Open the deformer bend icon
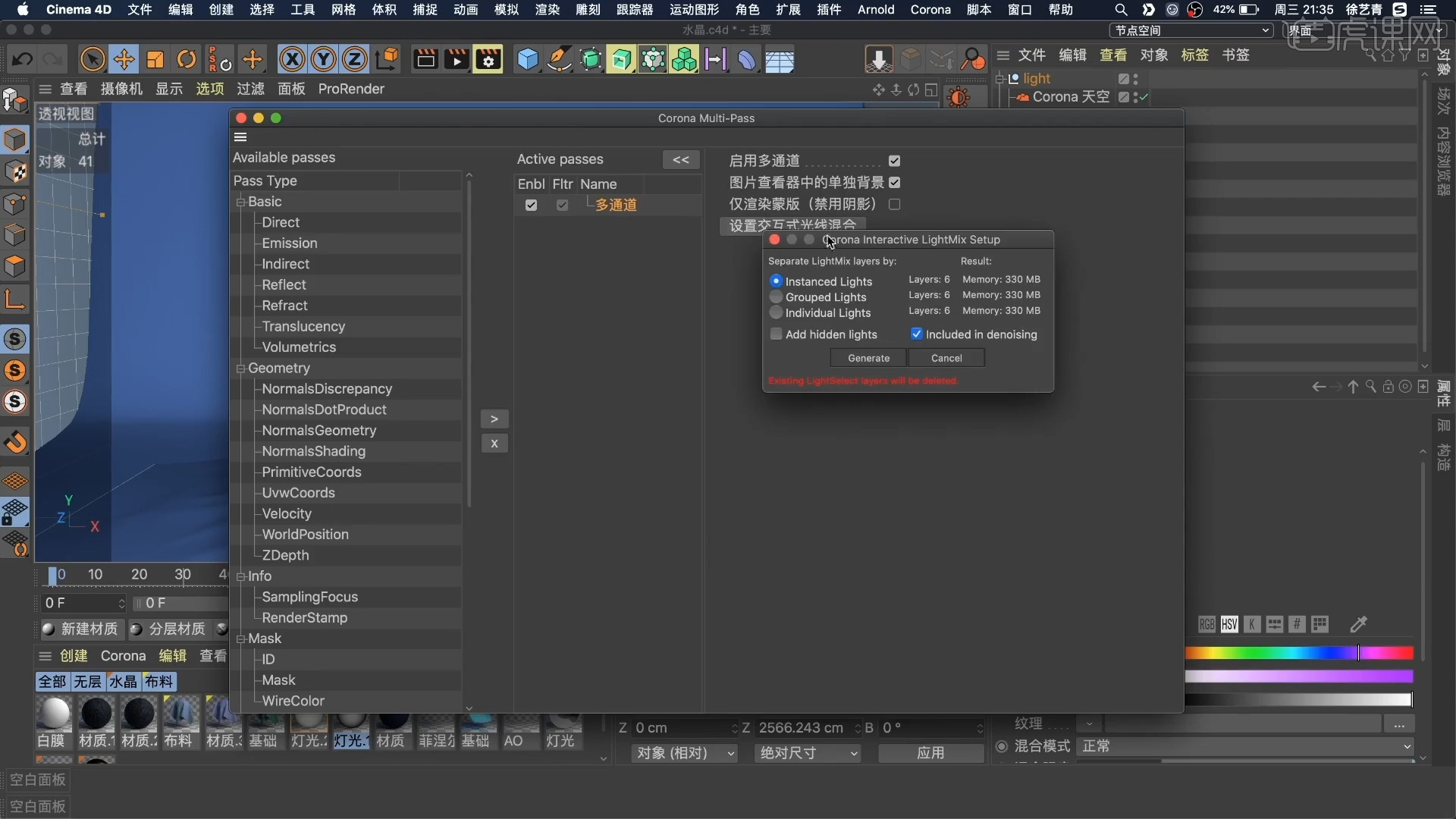Image resolution: width=1456 pixels, height=819 pixels. click(747, 59)
